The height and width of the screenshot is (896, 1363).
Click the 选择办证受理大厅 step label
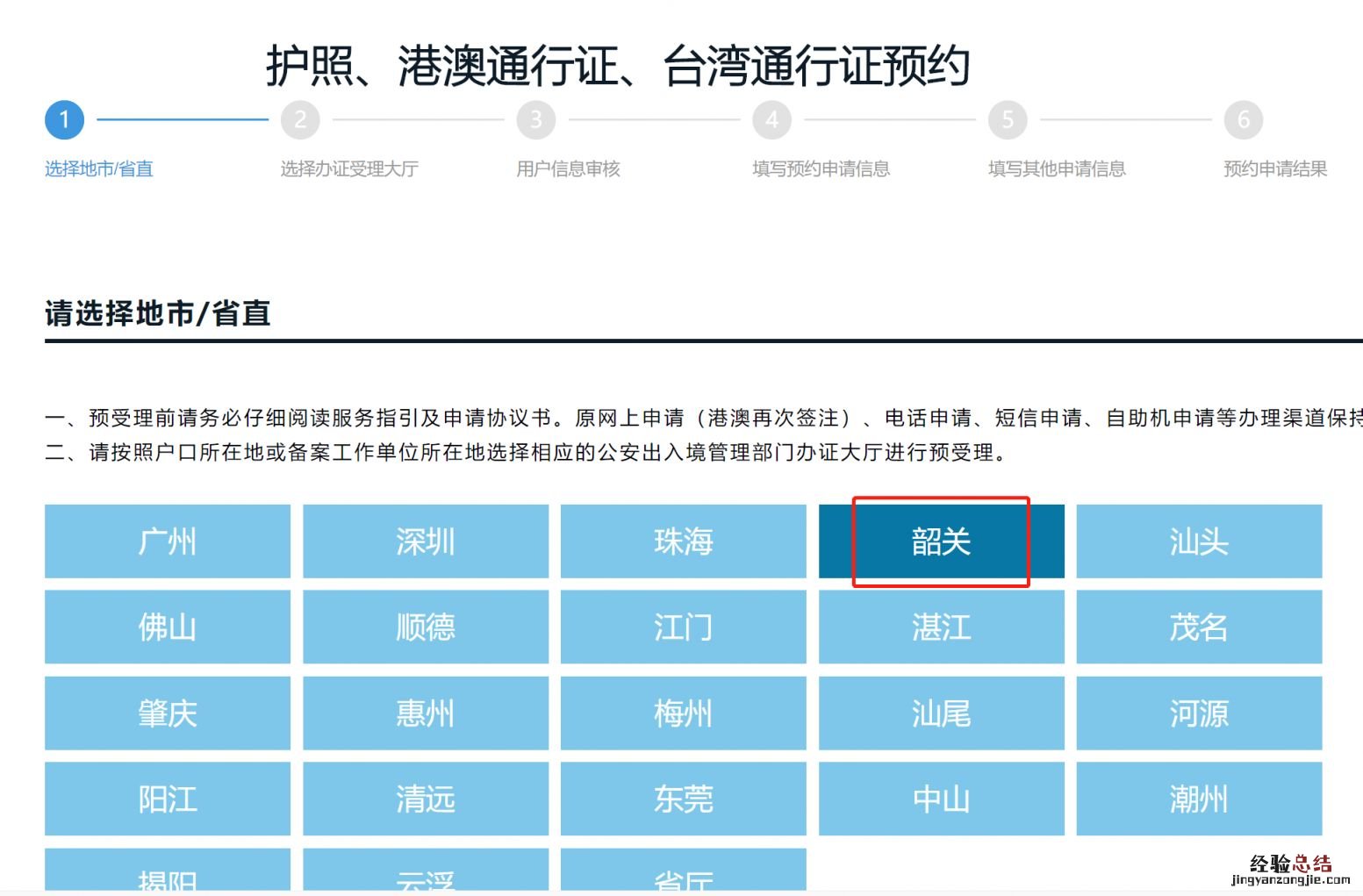click(349, 168)
